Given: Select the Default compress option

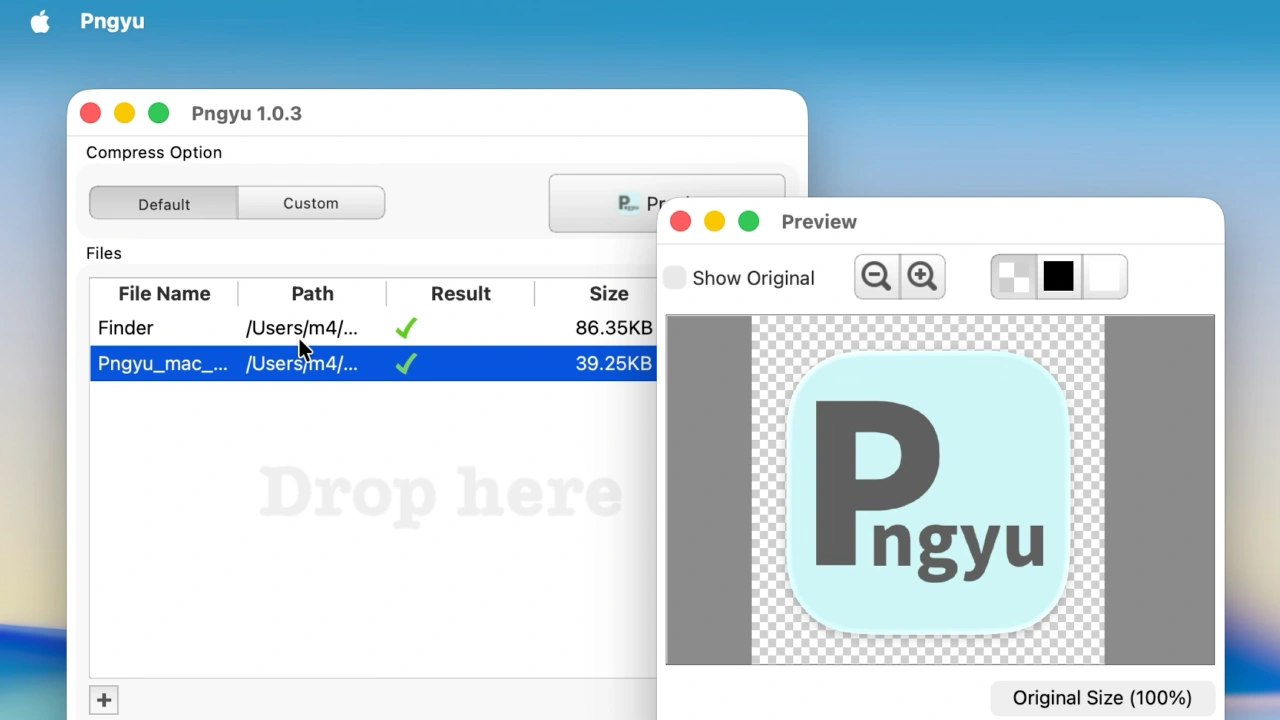Looking at the screenshot, I should 164,203.
